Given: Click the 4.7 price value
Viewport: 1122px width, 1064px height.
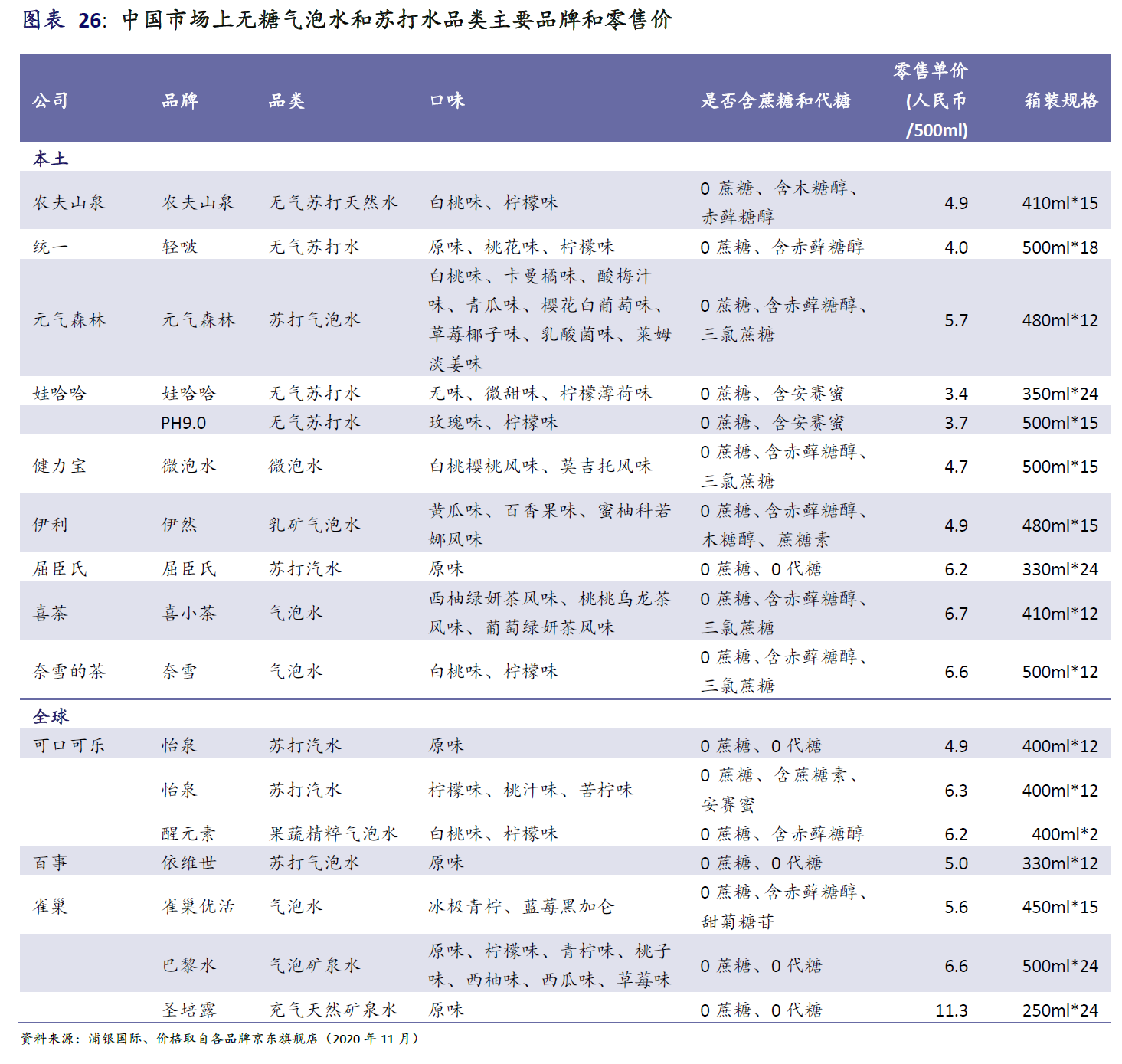Looking at the screenshot, I should [x=956, y=467].
